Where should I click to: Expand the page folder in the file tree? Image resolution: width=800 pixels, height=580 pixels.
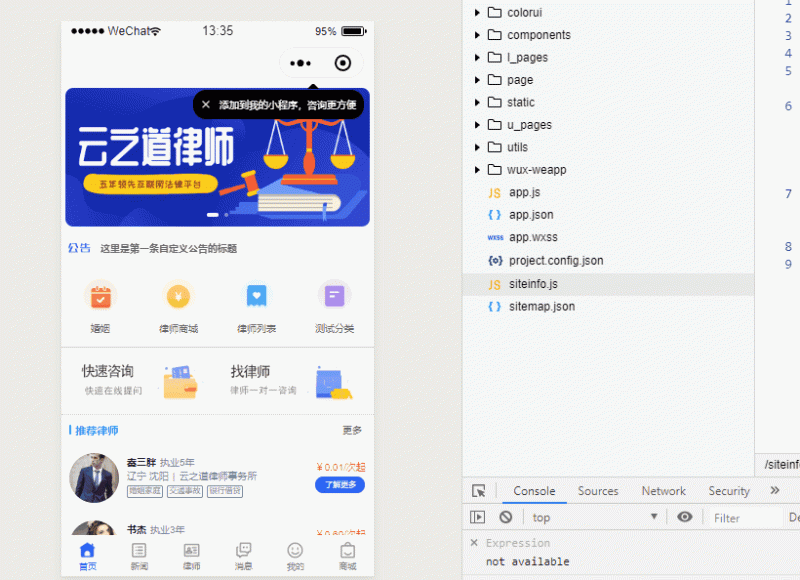(477, 79)
